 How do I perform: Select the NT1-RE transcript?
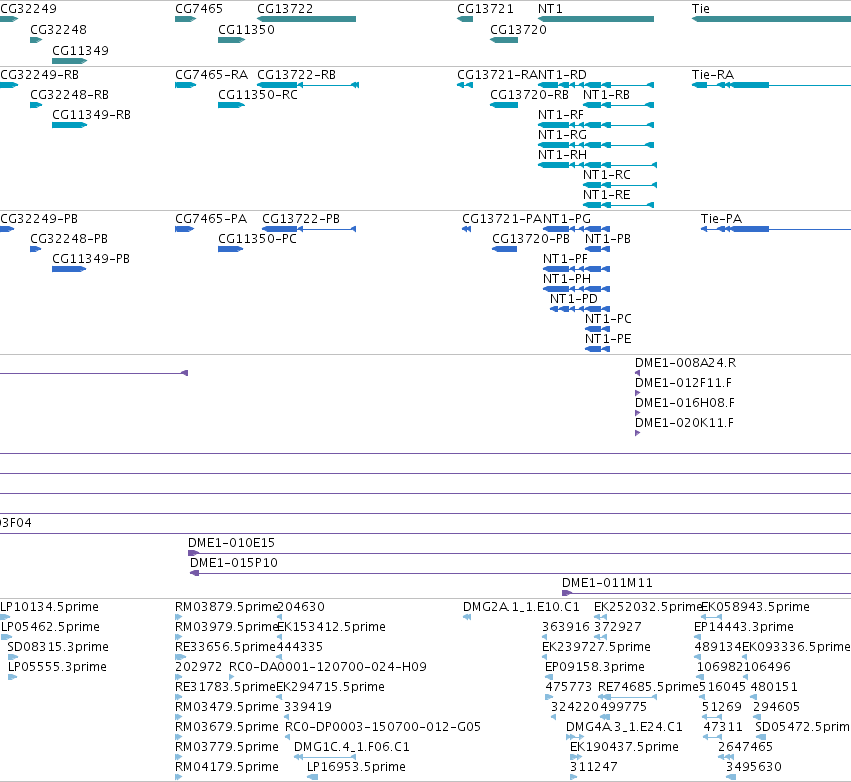606,195
